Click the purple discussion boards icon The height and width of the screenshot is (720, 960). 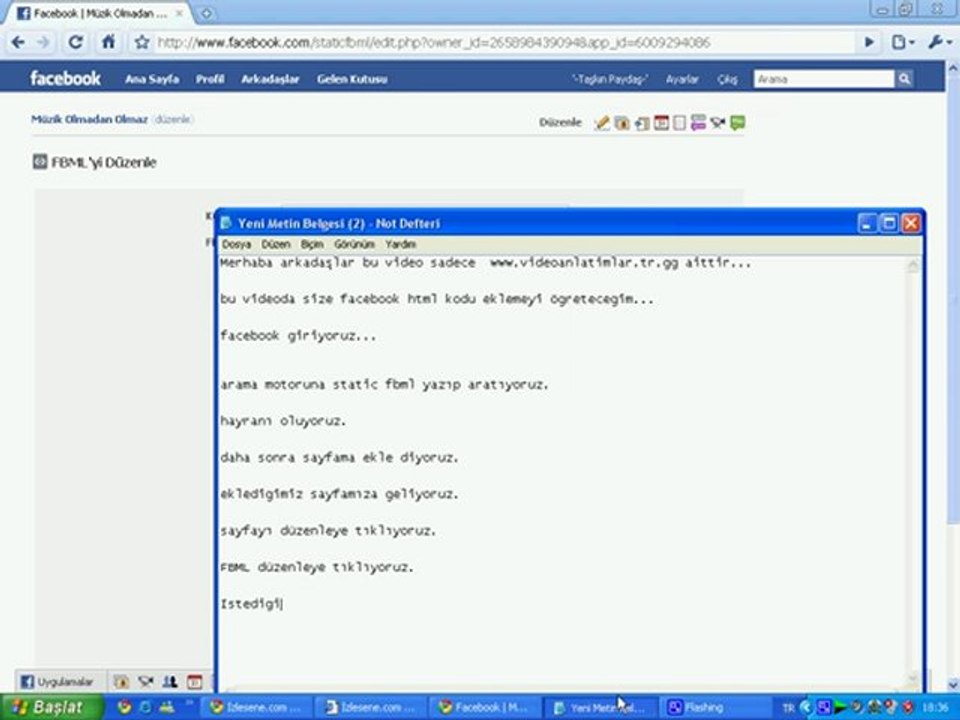pos(698,123)
